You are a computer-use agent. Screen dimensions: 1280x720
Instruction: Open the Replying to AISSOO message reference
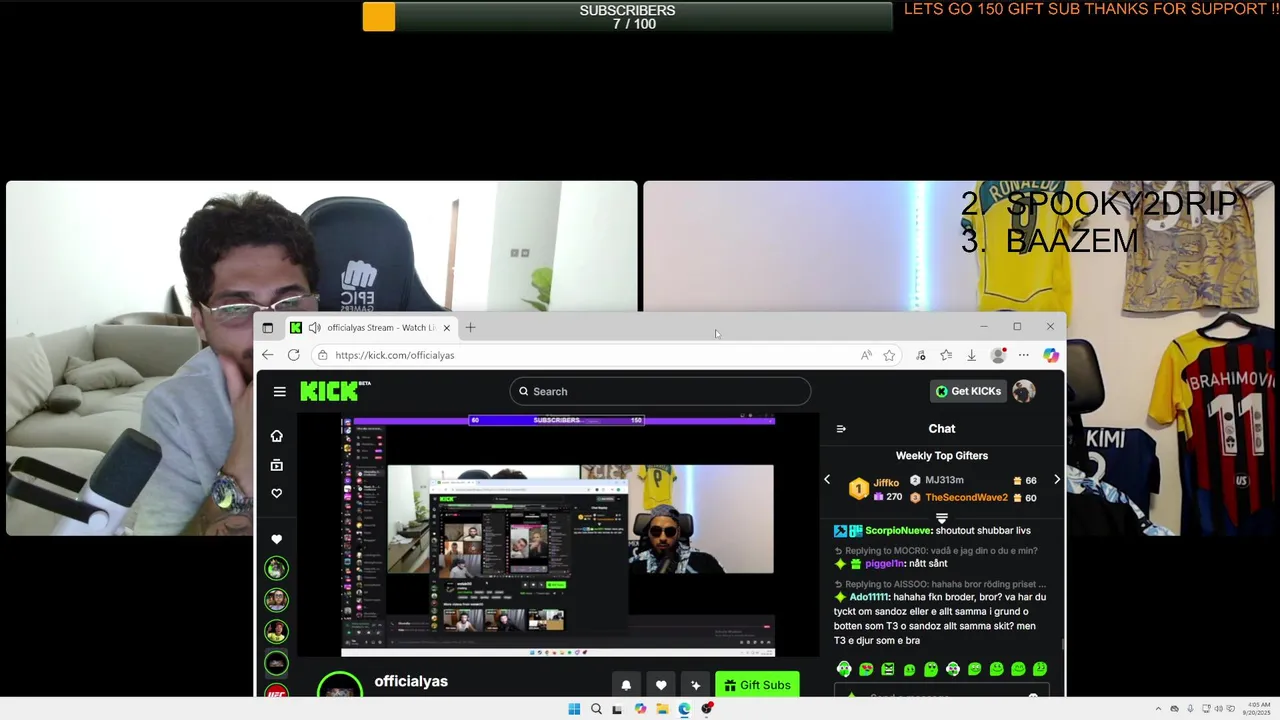point(940,584)
